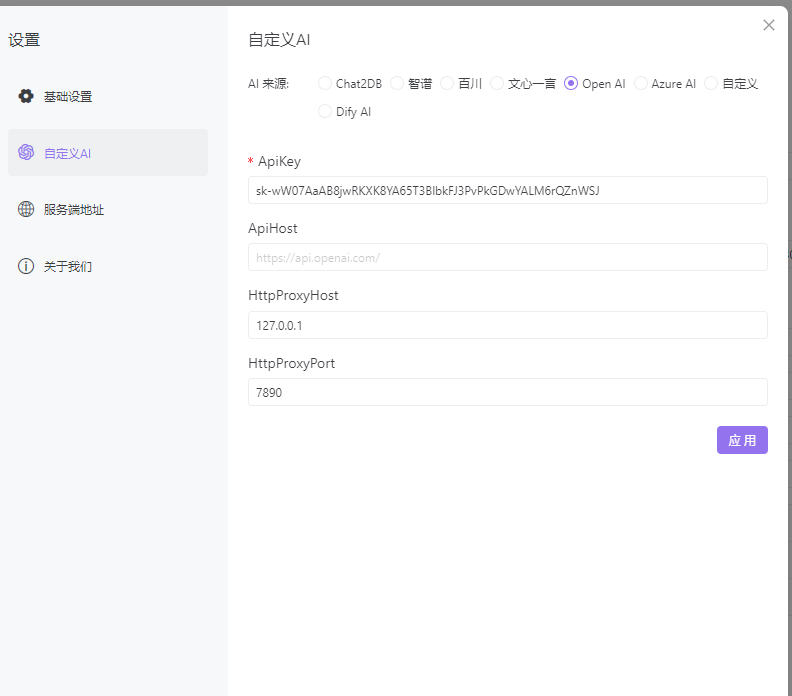This screenshot has height=696, width=792.
Task: Click the HttpProxyHost label
Action: click(x=293, y=295)
